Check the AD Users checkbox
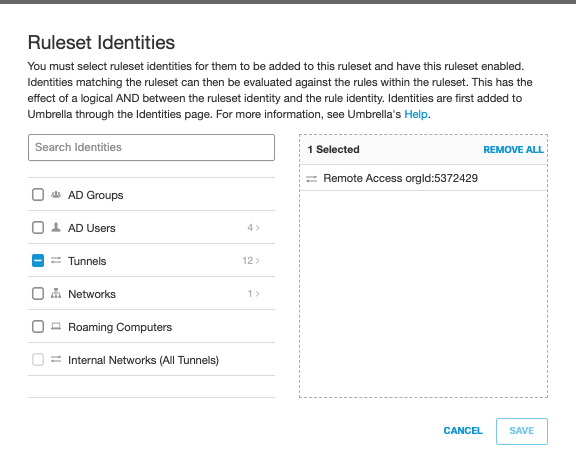This screenshot has width=576, height=468. [x=38, y=228]
